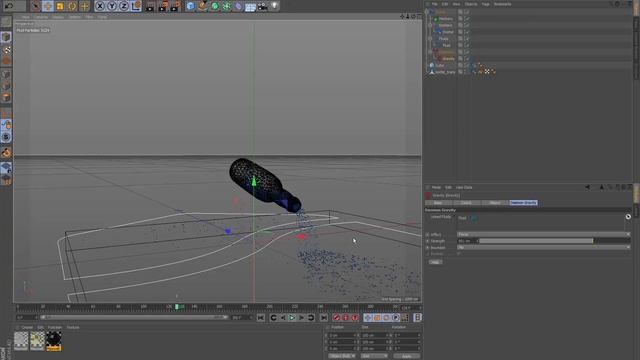Viewport: 640px width, 360px height.
Task: Select the black material thumbnail
Action: point(53,341)
